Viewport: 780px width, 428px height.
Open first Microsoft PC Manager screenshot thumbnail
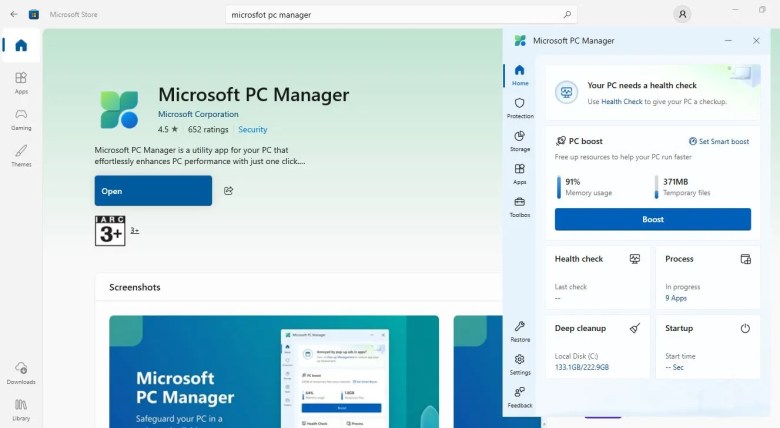274,371
